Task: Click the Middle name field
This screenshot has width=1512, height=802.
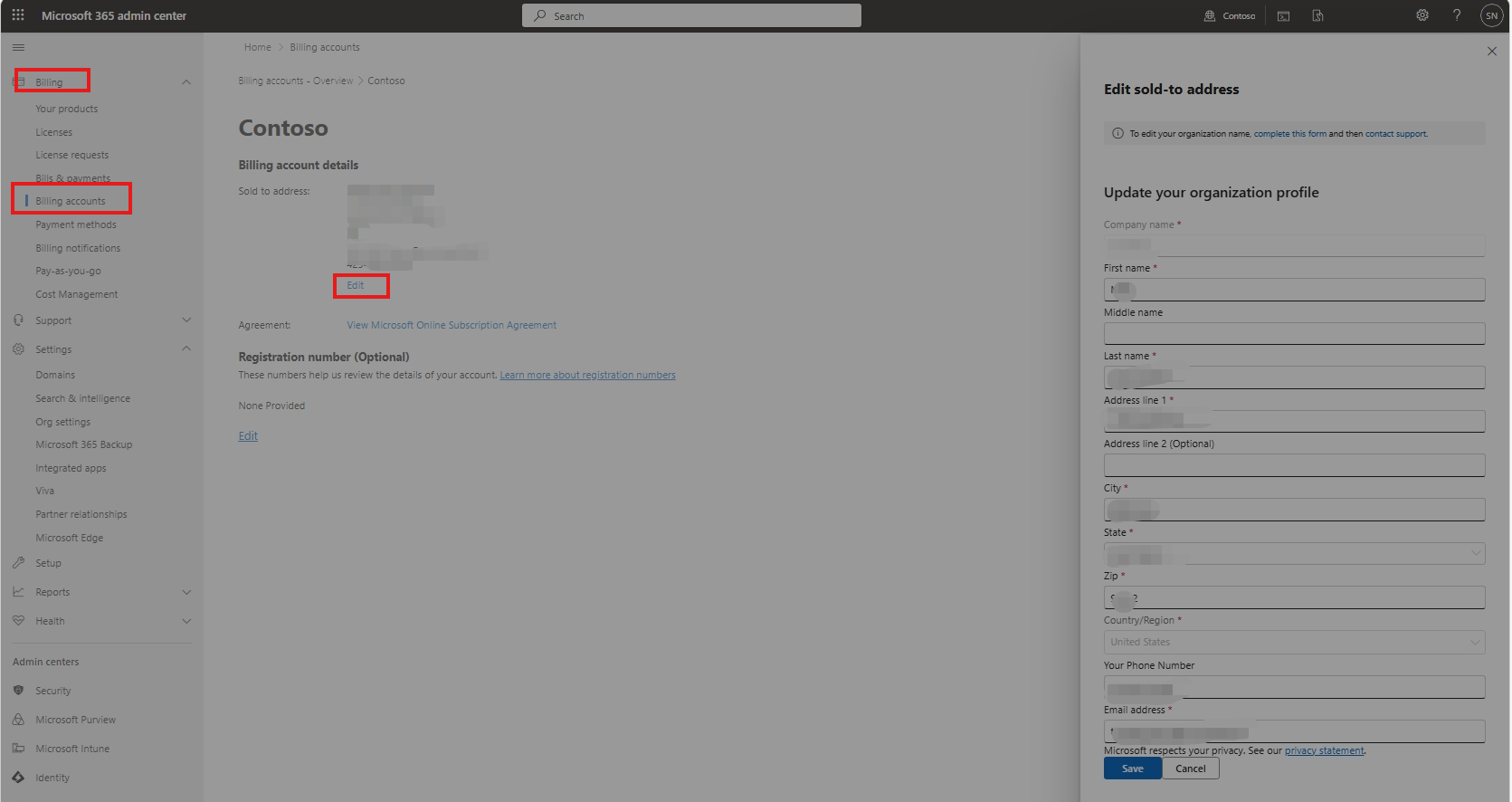Action: tap(1294, 333)
